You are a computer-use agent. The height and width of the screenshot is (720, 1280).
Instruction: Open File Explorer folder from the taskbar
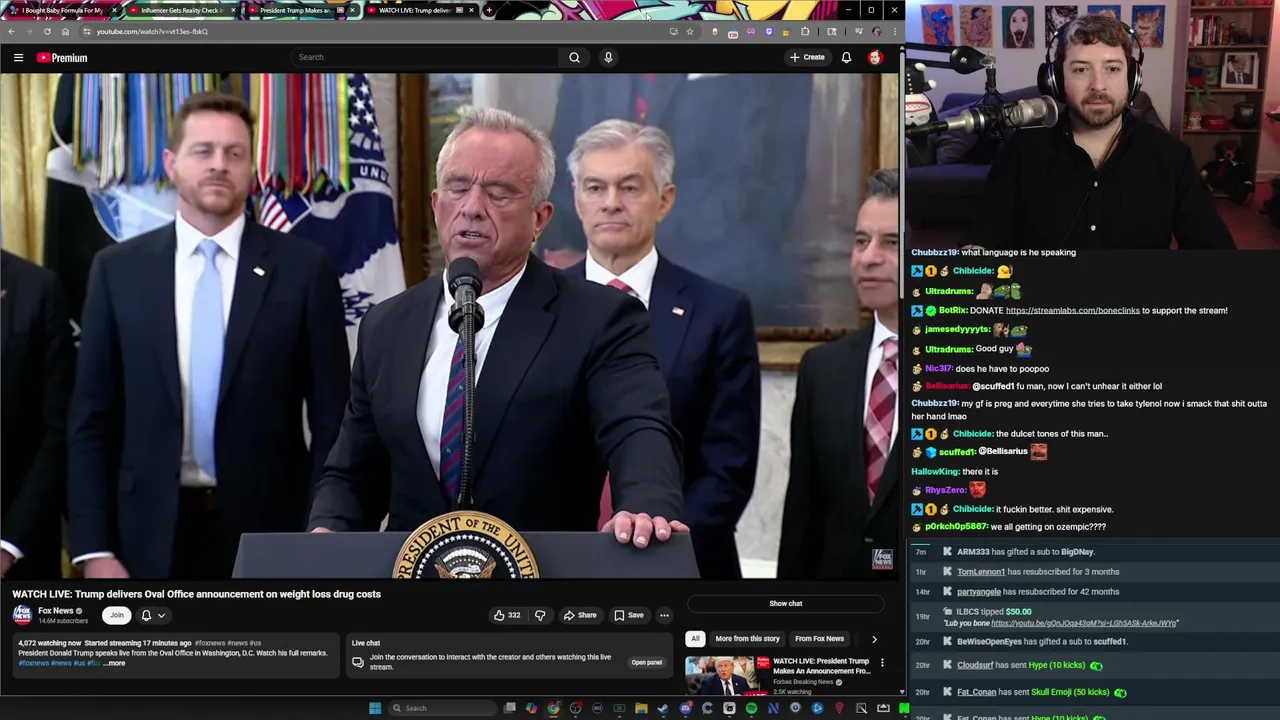point(641,708)
